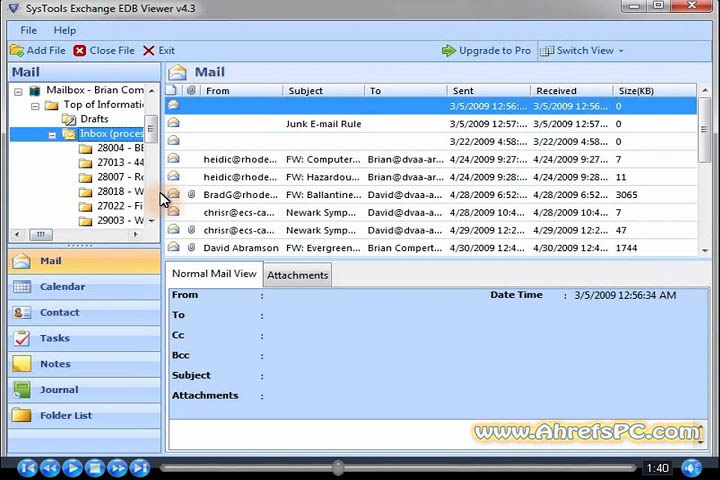Select the Drafts folder
The height and width of the screenshot is (480, 720).
pos(94,119)
